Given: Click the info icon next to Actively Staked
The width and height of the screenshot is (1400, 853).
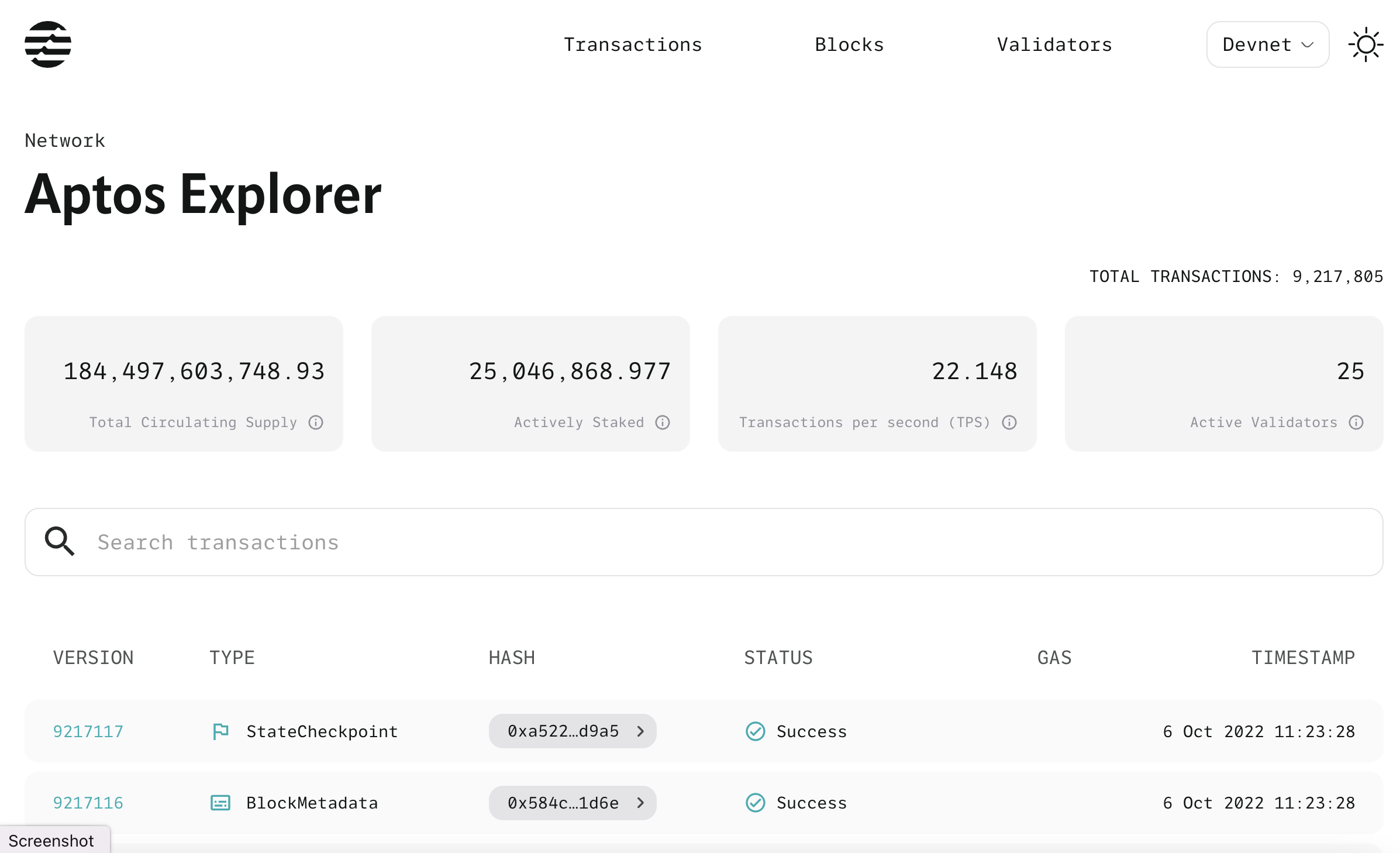Looking at the screenshot, I should [x=661, y=422].
